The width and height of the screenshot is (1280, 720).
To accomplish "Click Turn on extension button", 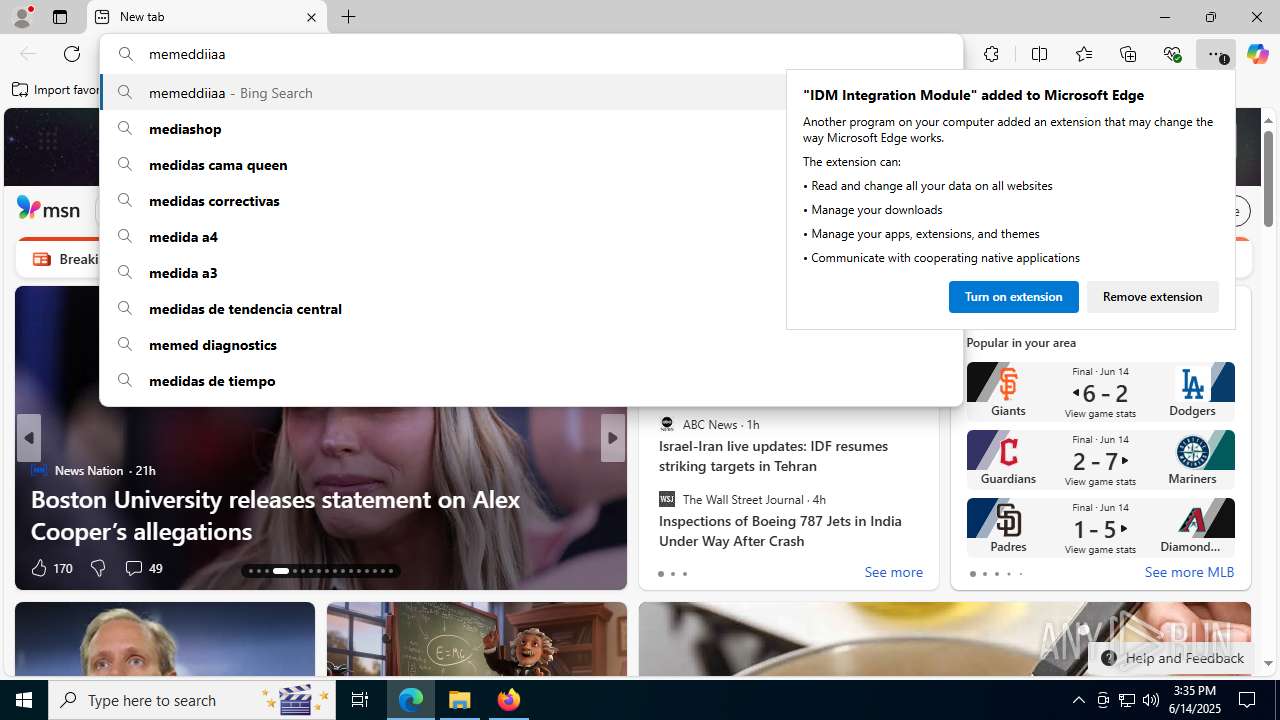I will pos(1013,297).
